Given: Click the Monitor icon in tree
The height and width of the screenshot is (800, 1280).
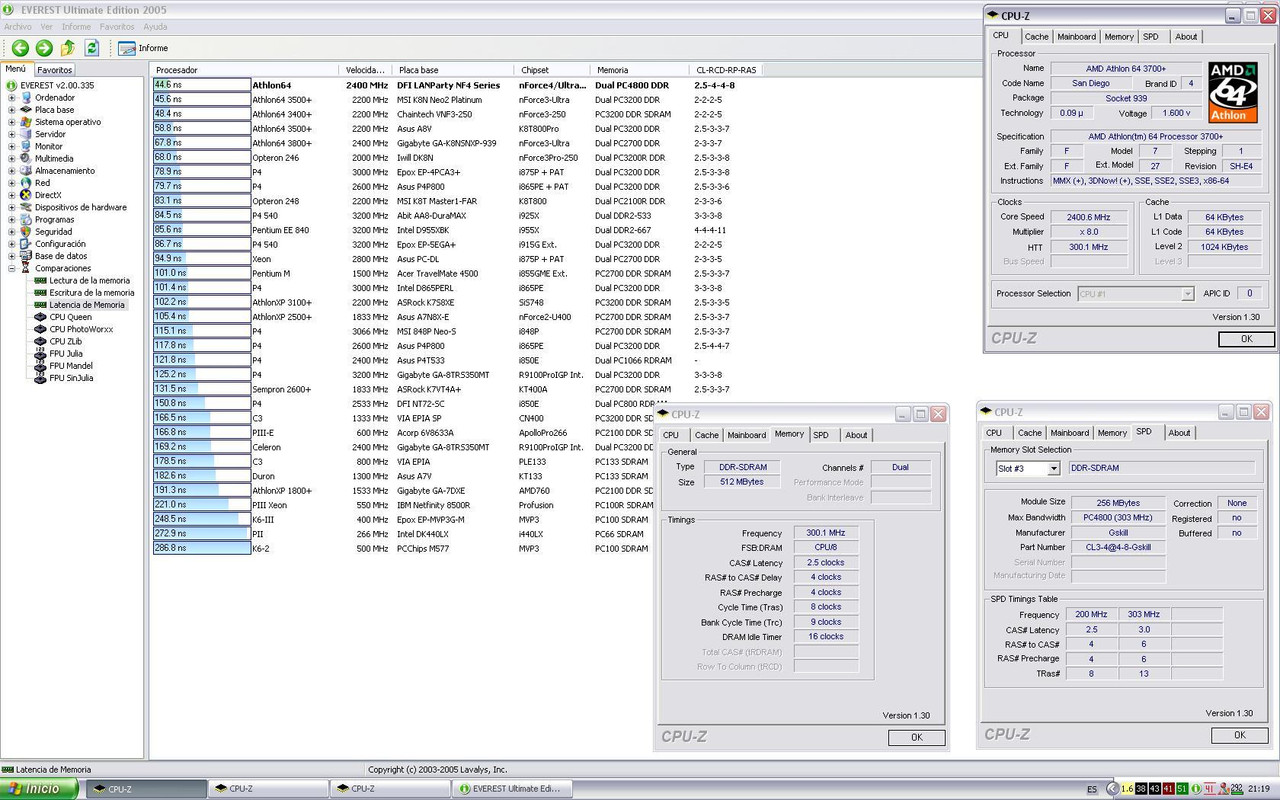Looking at the screenshot, I should [x=26, y=146].
